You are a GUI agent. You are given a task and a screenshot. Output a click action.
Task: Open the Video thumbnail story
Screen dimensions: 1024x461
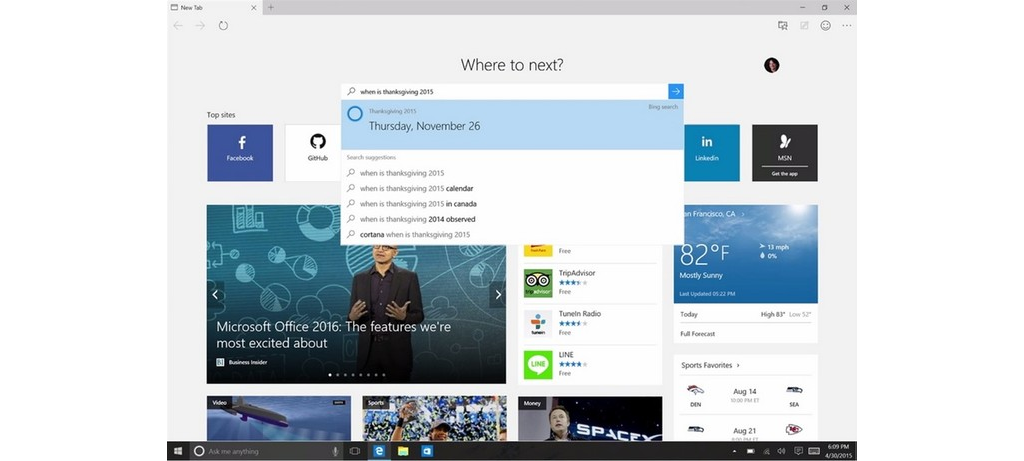pos(279,418)
